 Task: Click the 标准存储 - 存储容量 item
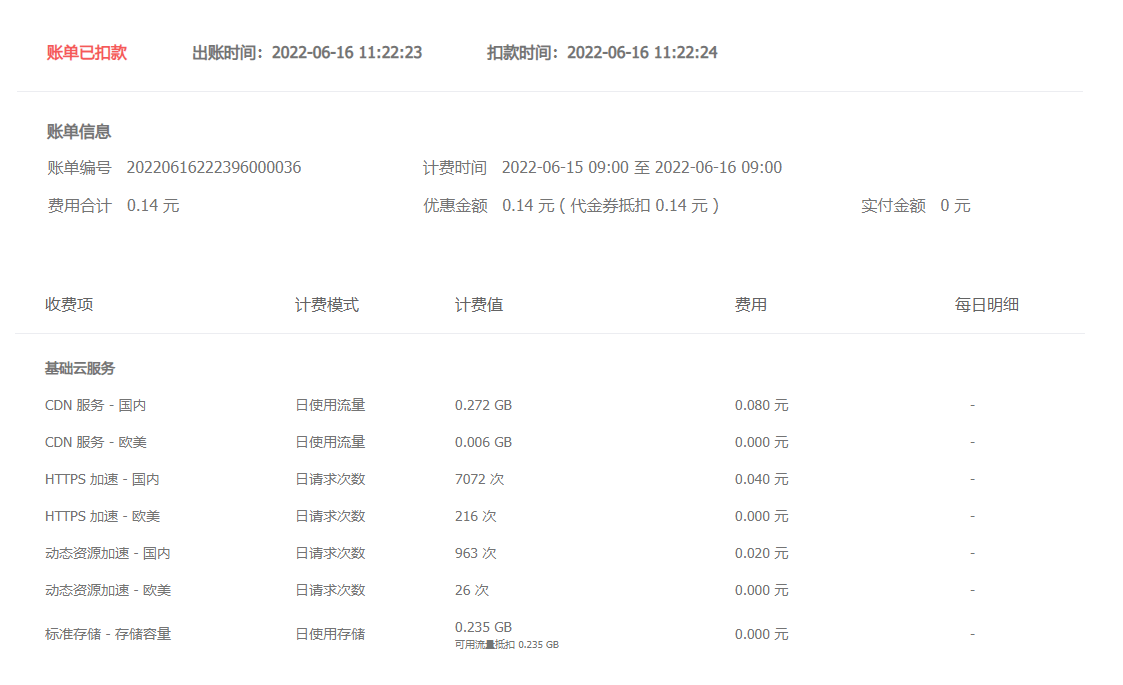point(108,634)
